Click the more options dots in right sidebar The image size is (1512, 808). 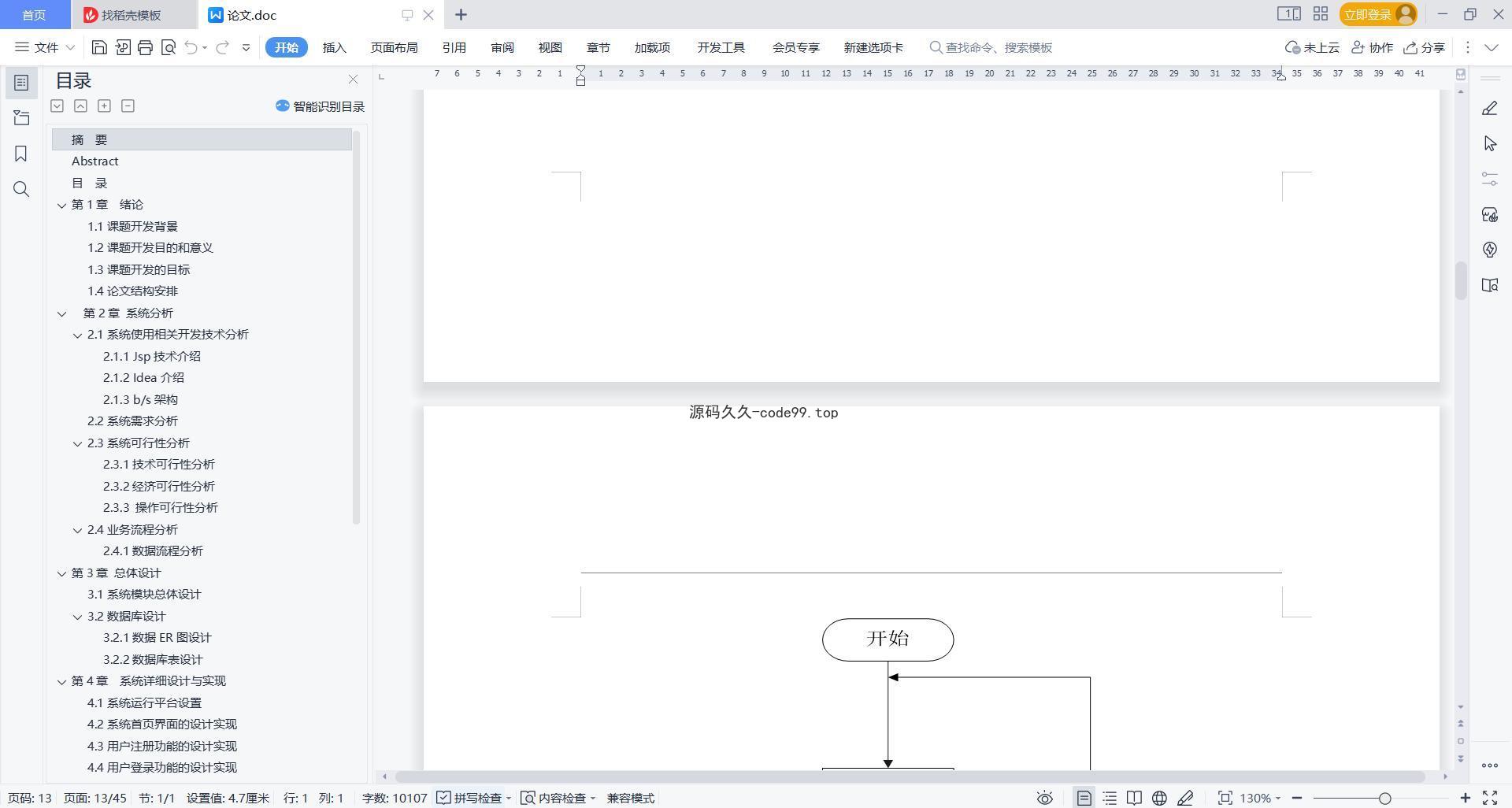pos(1490,765)
